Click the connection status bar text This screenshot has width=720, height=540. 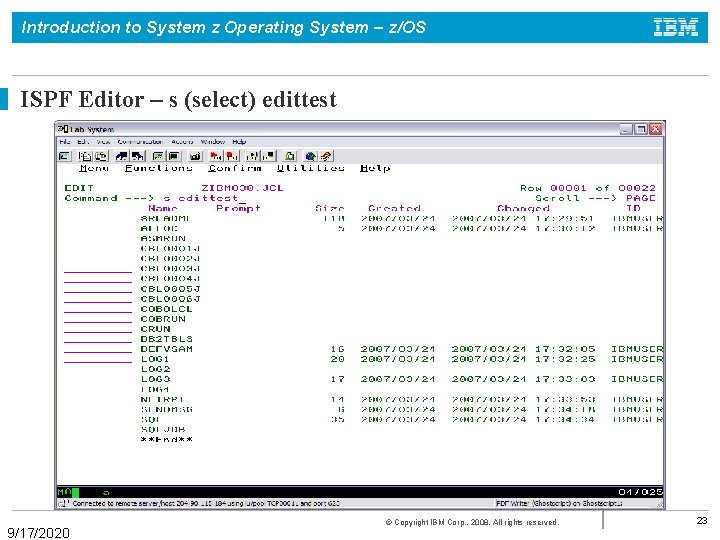tap(206, 504)
